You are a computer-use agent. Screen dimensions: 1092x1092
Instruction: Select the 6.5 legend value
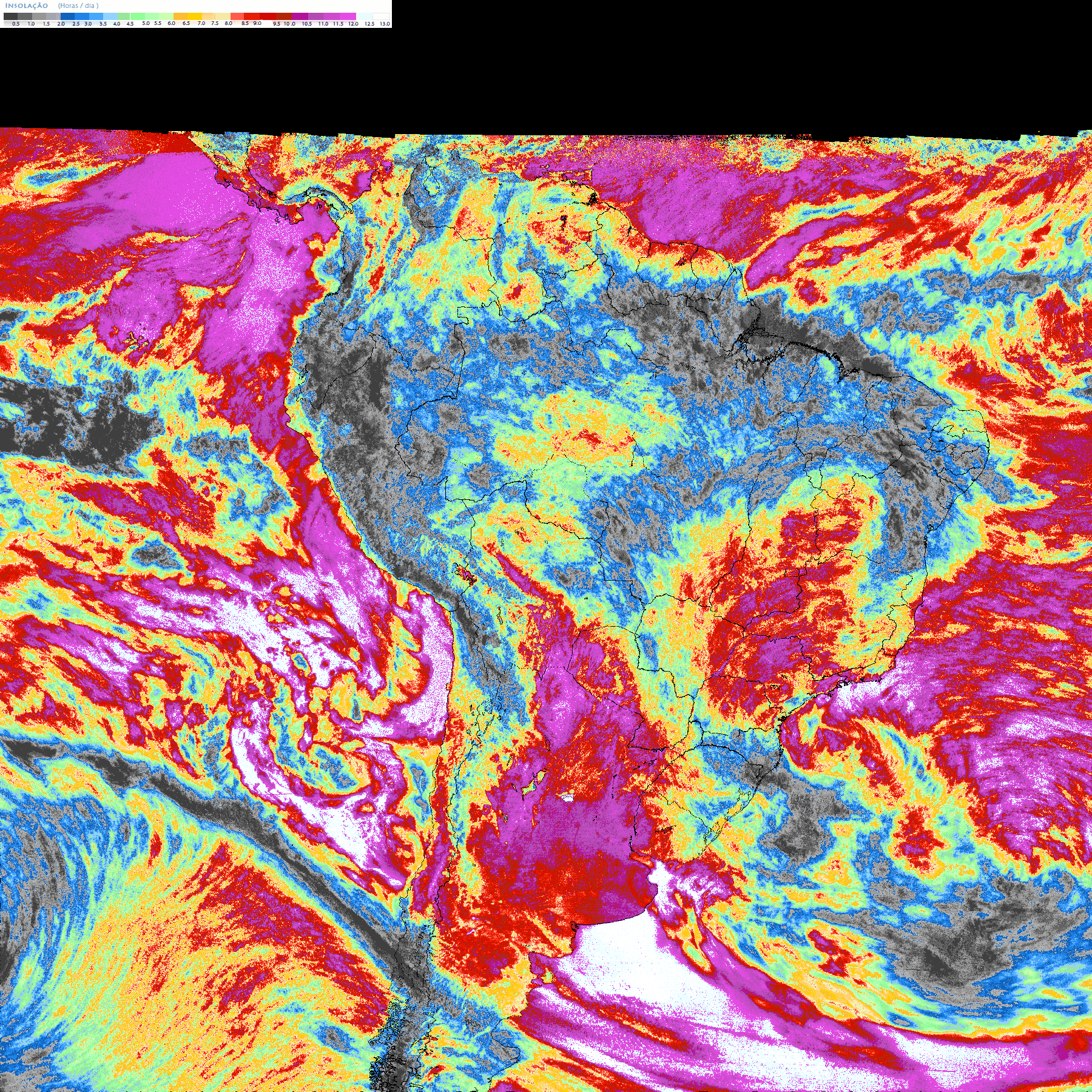click(186, 23)
